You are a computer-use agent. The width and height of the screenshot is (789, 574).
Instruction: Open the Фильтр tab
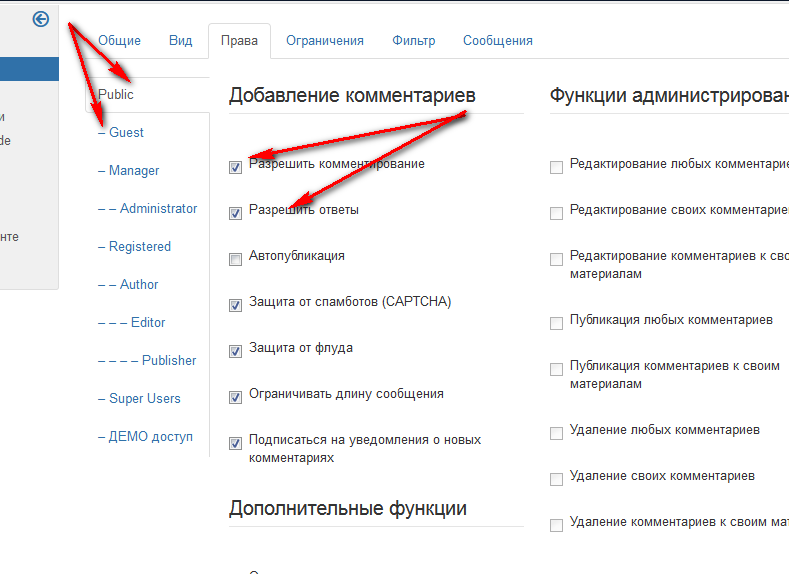(413, 41)
